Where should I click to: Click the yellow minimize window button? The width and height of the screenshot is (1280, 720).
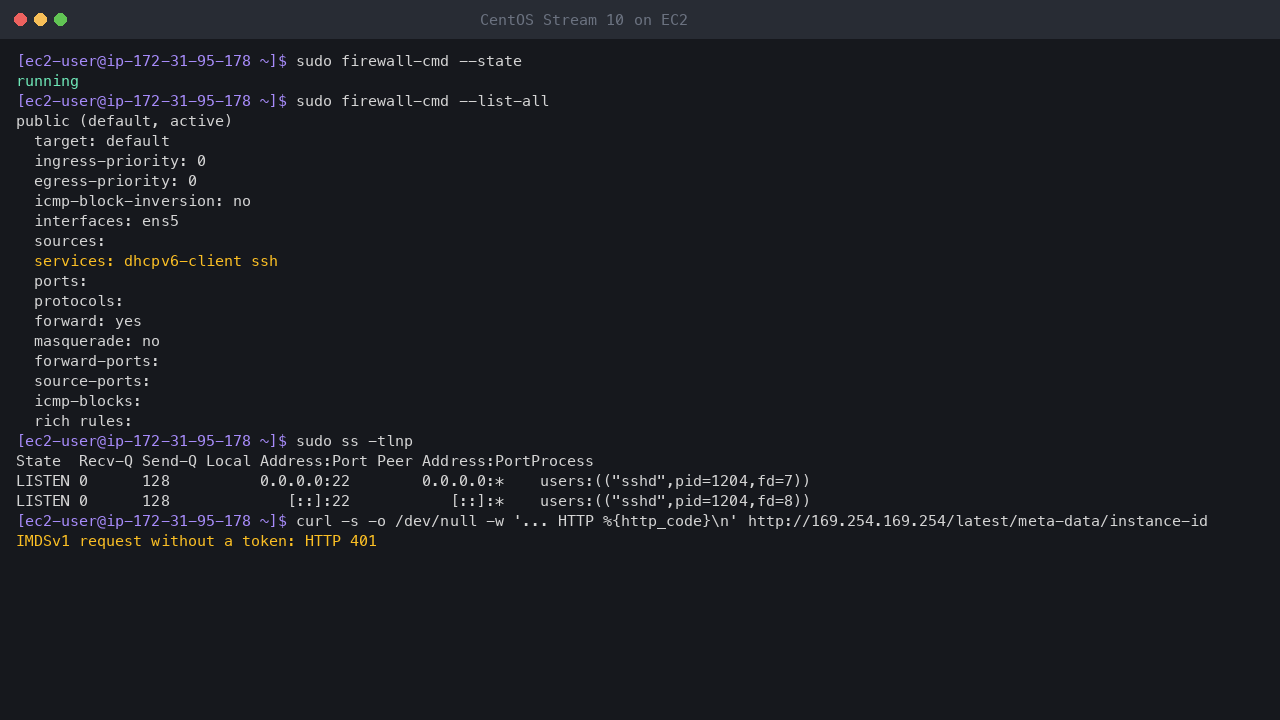coord(40,20)
